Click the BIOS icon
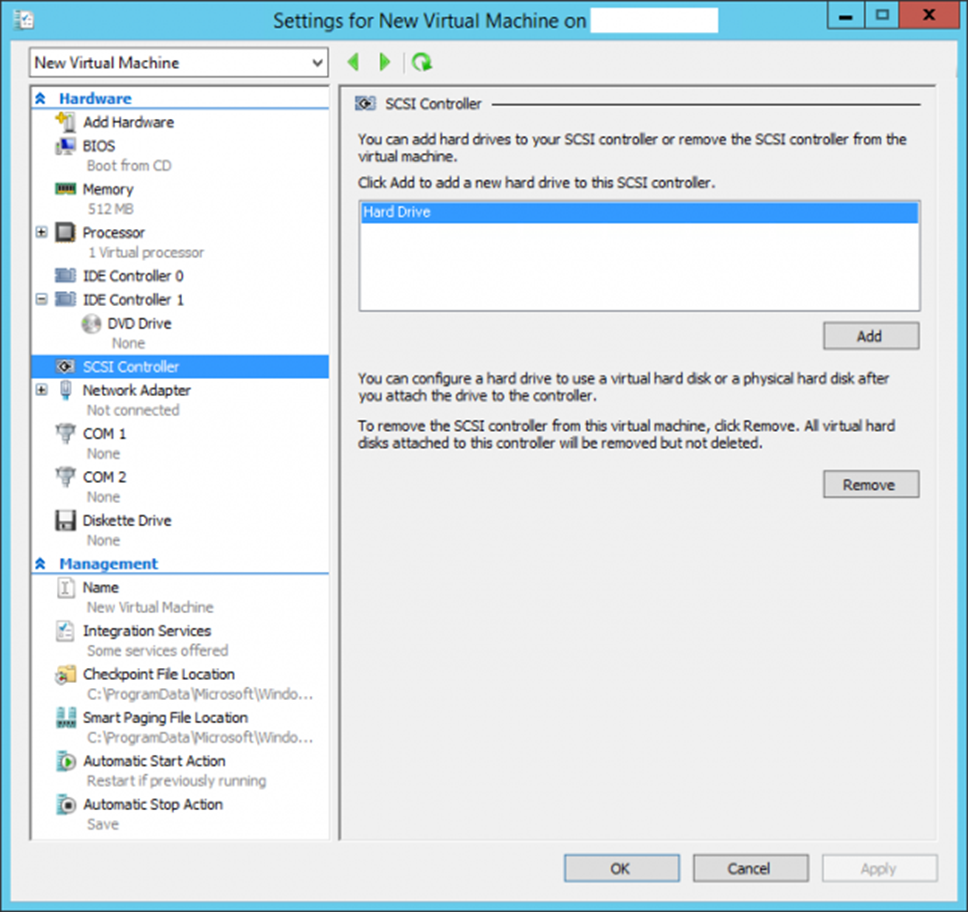Screen dimensions: 968x912 click(x=65, y=146)
